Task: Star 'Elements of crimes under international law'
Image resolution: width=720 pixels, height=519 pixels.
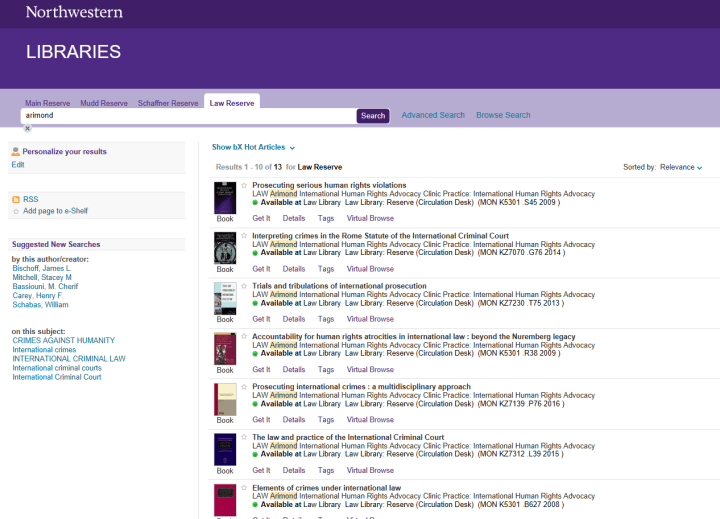Action: tap(244, 488)
